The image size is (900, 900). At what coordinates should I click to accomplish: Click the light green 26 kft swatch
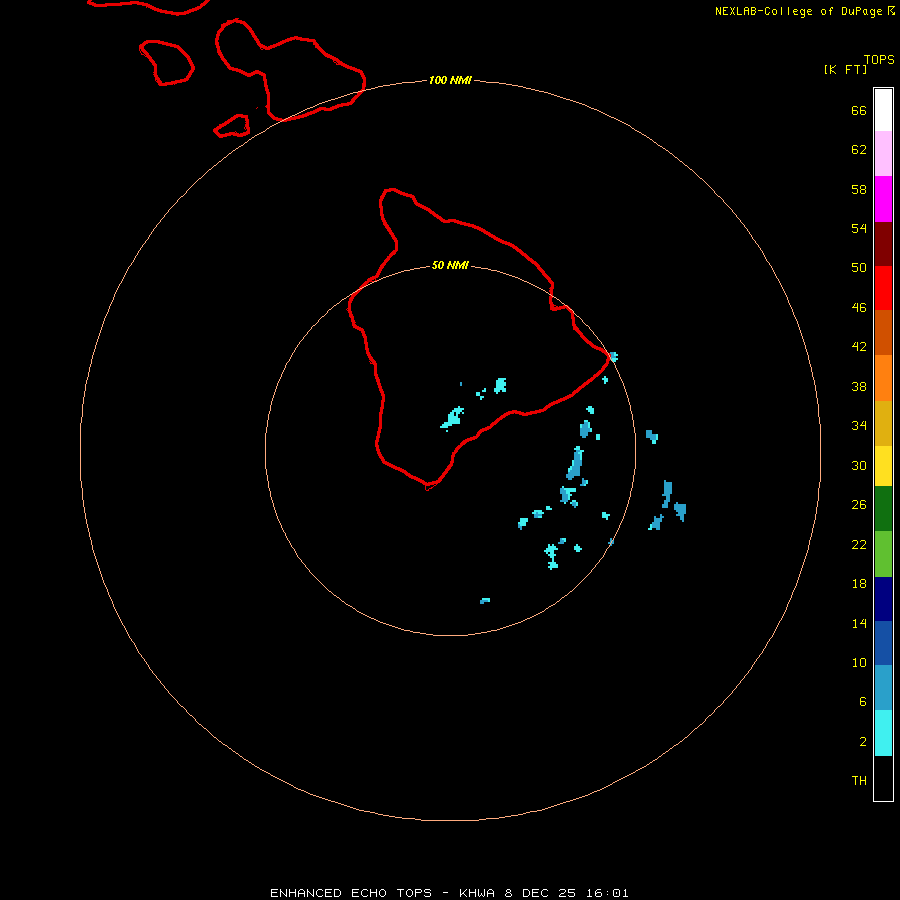(x=883, y=554)
